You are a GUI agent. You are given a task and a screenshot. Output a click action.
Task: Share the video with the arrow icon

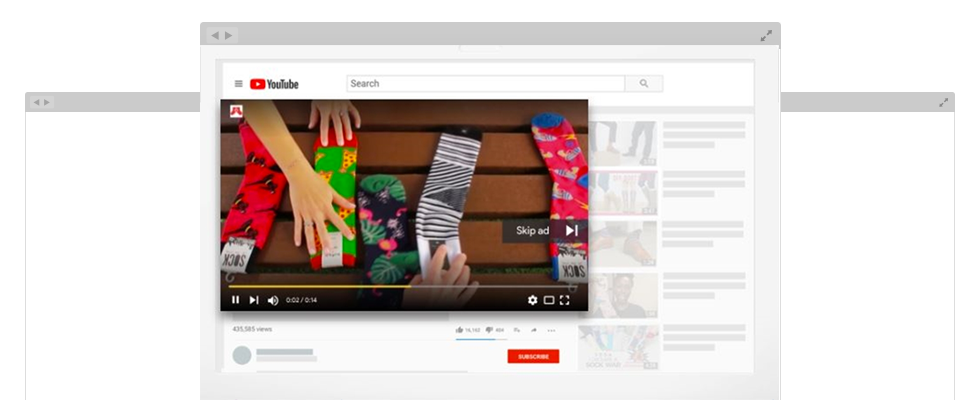click(x=534, y=330)
